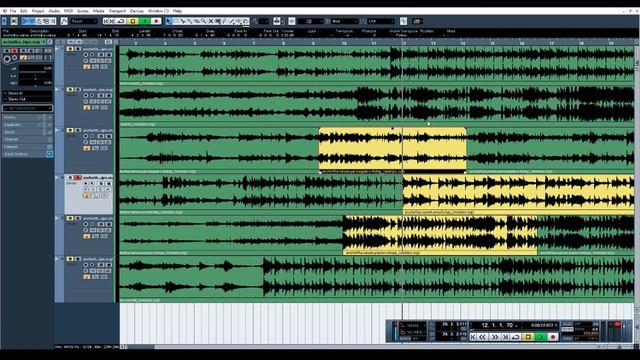
Task: Open the Devices menu
Action: coord(136,11)
